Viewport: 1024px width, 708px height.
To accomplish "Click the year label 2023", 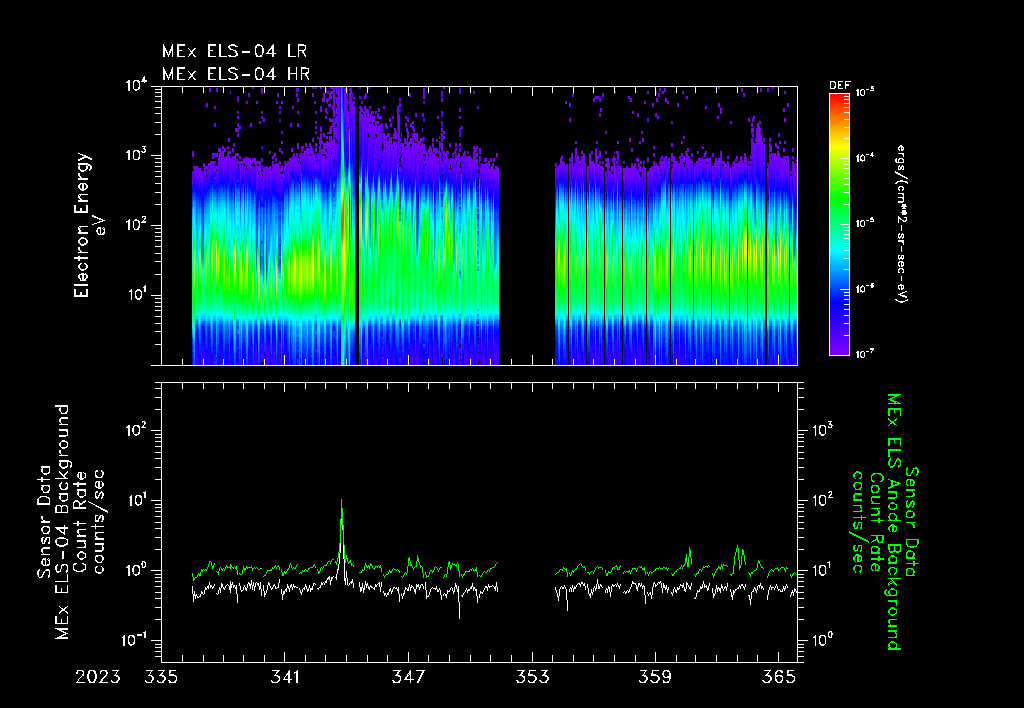I will [x=98, y=677].
